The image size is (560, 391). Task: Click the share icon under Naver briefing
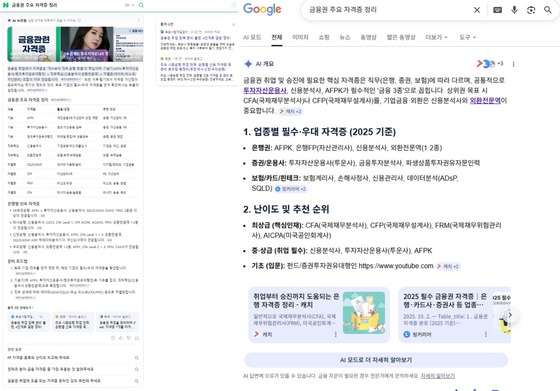coord(136,338)
